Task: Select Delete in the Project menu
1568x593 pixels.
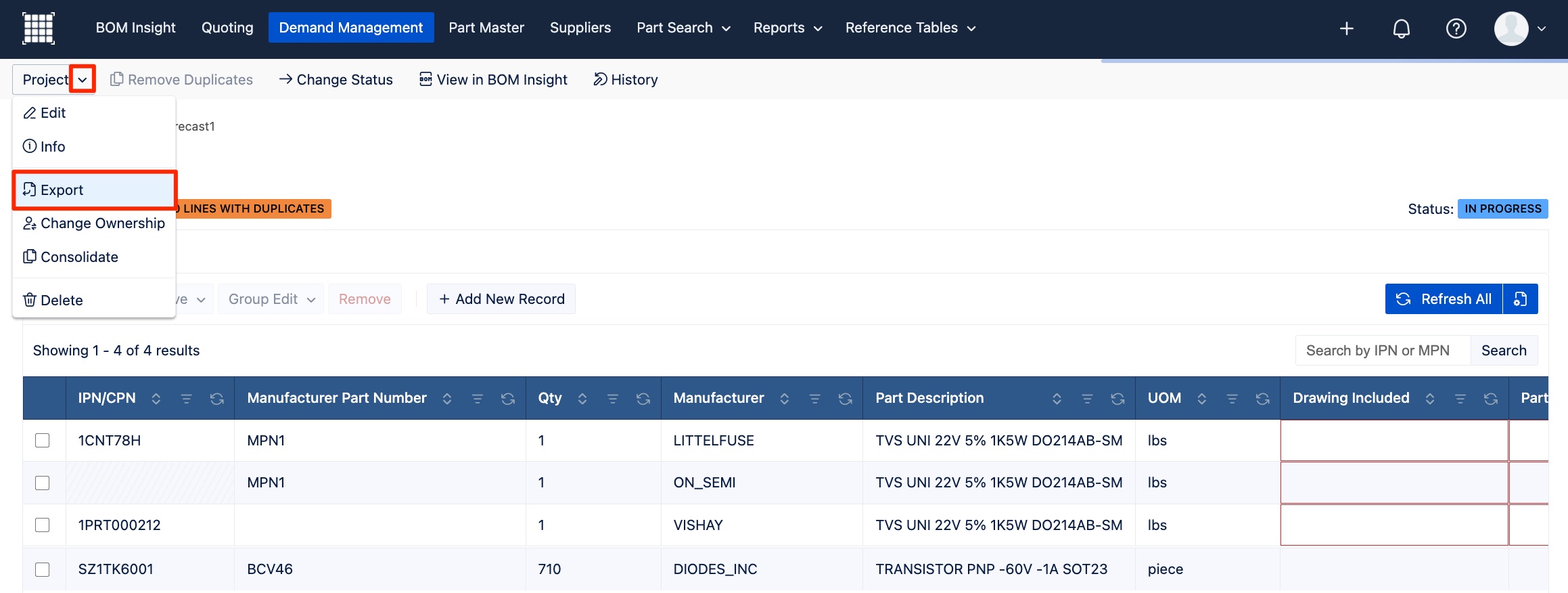Action: (x=94, y=300)
